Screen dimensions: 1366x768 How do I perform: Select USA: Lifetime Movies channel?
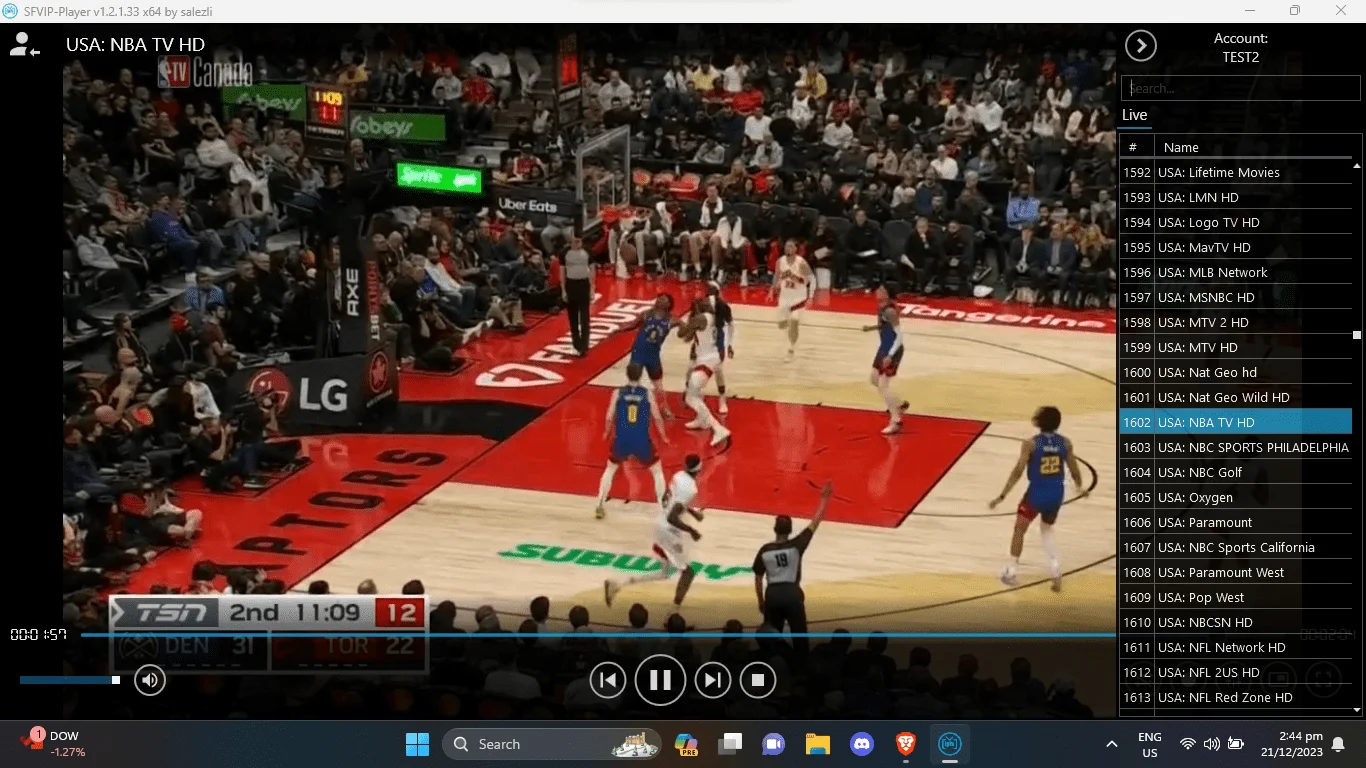click(1236, 172)
